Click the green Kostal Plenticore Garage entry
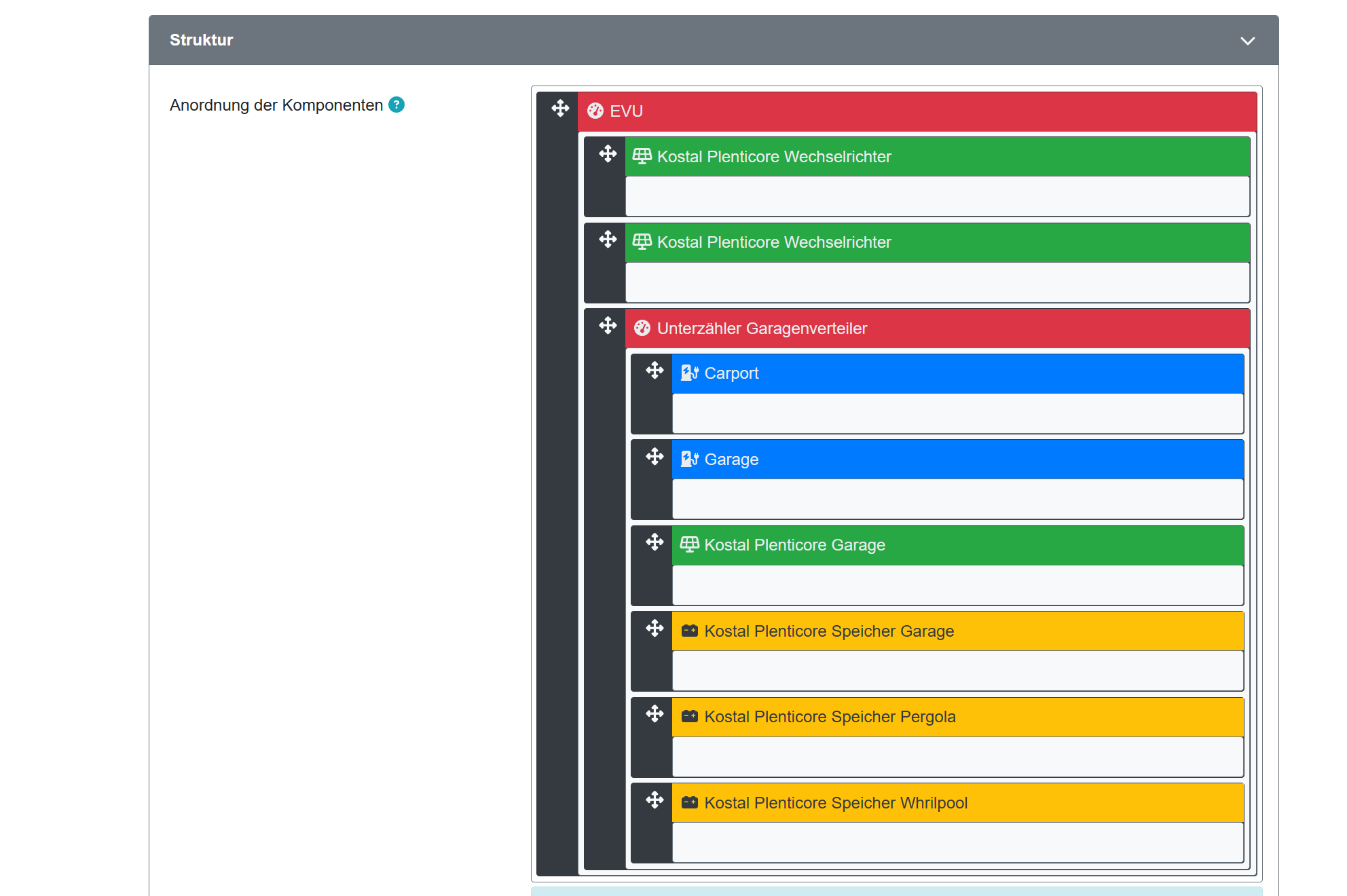This screenshot has height=896, width=1347. 957,545
